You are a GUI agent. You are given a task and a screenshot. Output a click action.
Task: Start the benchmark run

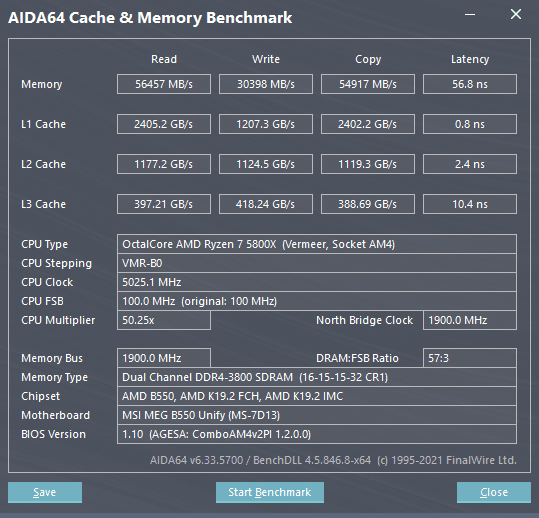270,492
